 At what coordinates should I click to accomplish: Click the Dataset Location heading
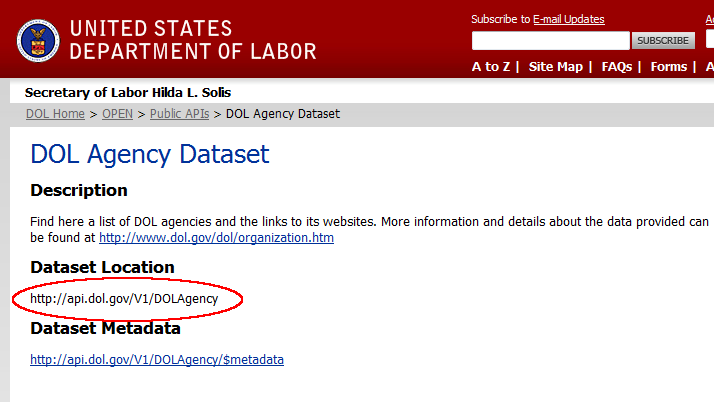(102, 267)
